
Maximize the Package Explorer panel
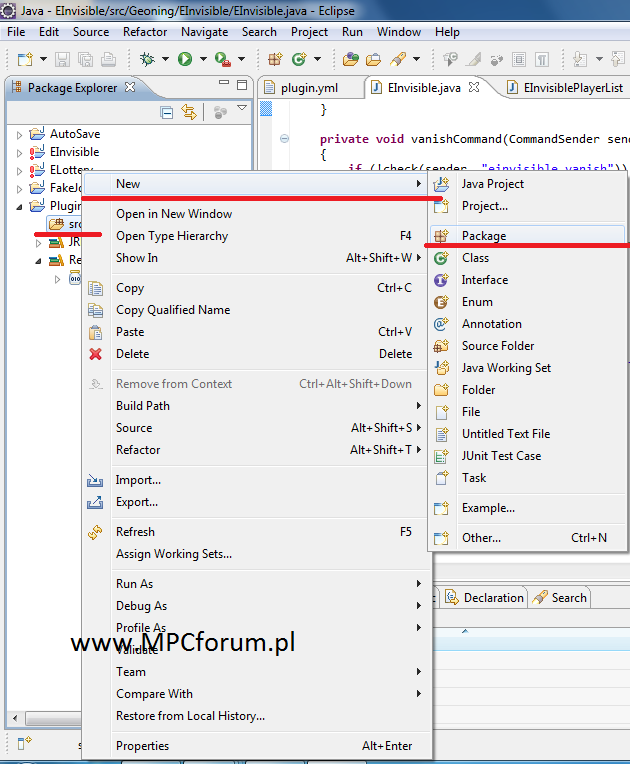tap(242, 85)
